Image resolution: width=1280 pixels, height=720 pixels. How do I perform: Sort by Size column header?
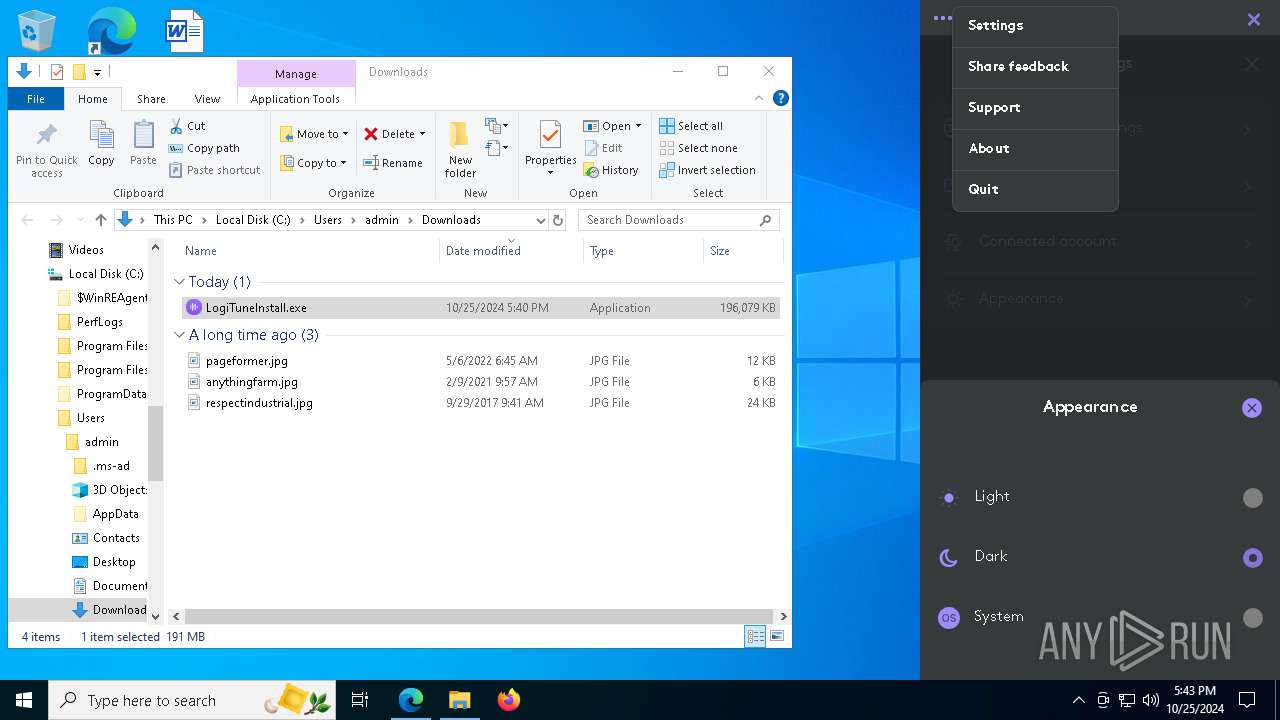743,251
